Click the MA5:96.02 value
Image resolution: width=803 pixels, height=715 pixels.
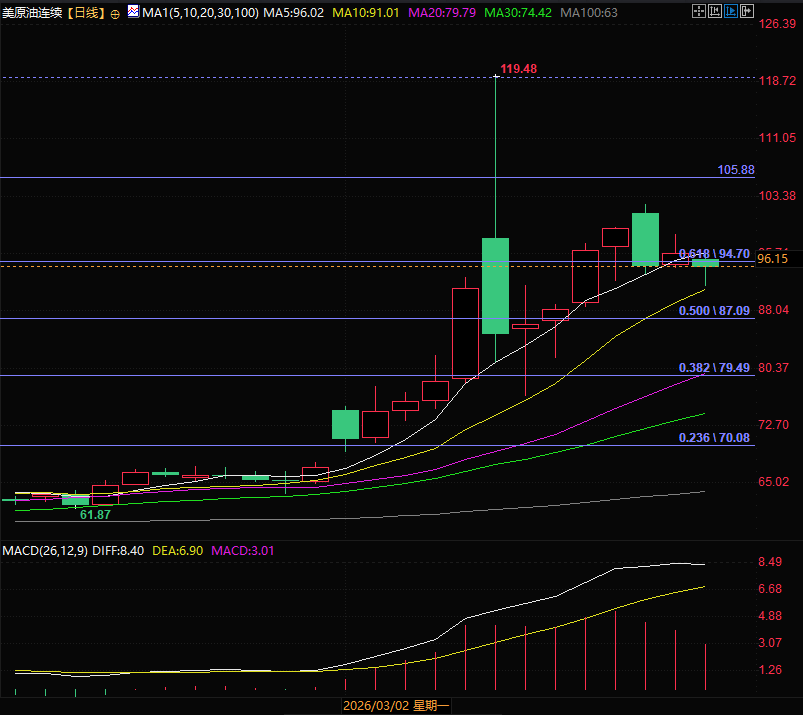point(293,13)
